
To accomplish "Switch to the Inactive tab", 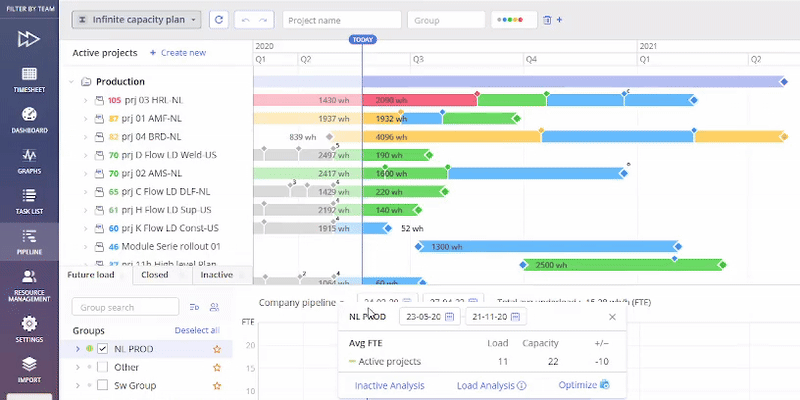I will coord(217,274).
